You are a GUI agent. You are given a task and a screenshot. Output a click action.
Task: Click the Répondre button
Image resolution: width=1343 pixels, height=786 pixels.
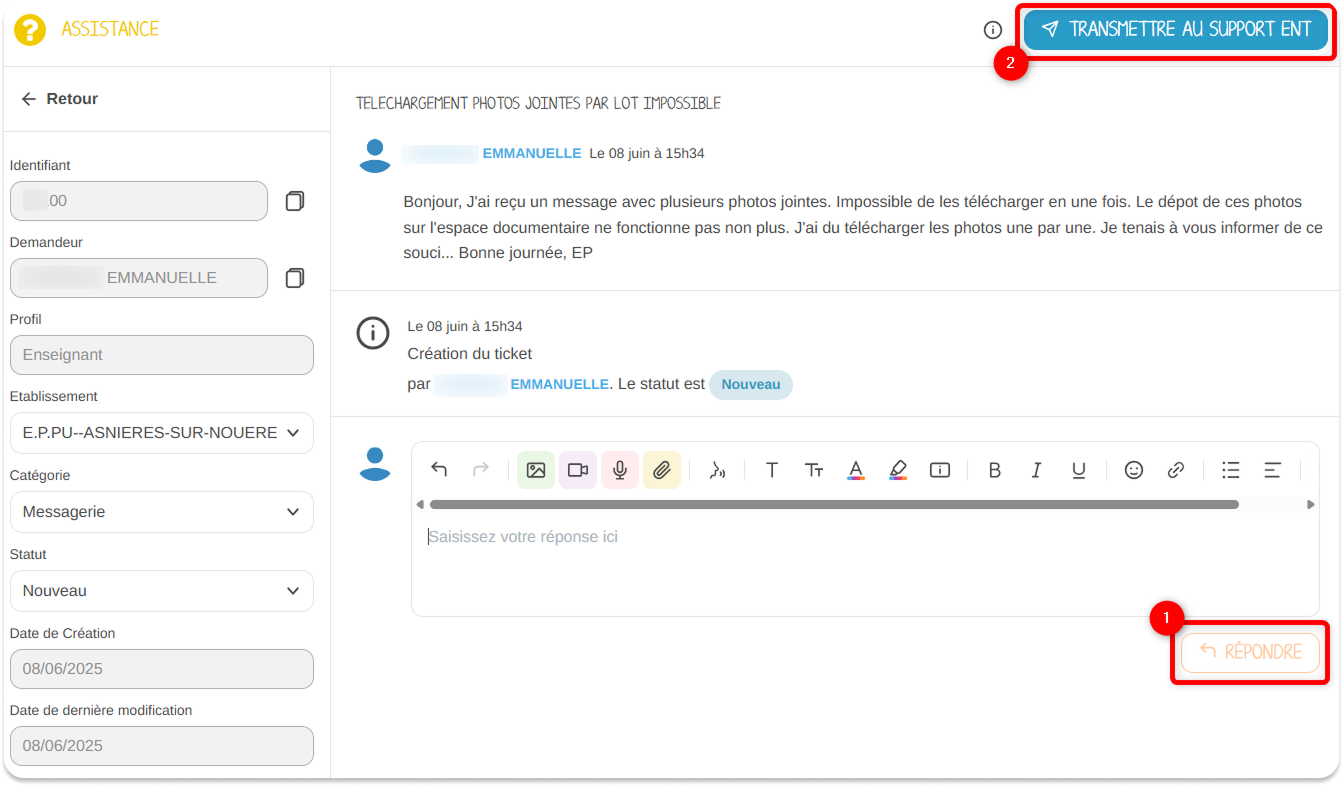[x=1250, y=652]
